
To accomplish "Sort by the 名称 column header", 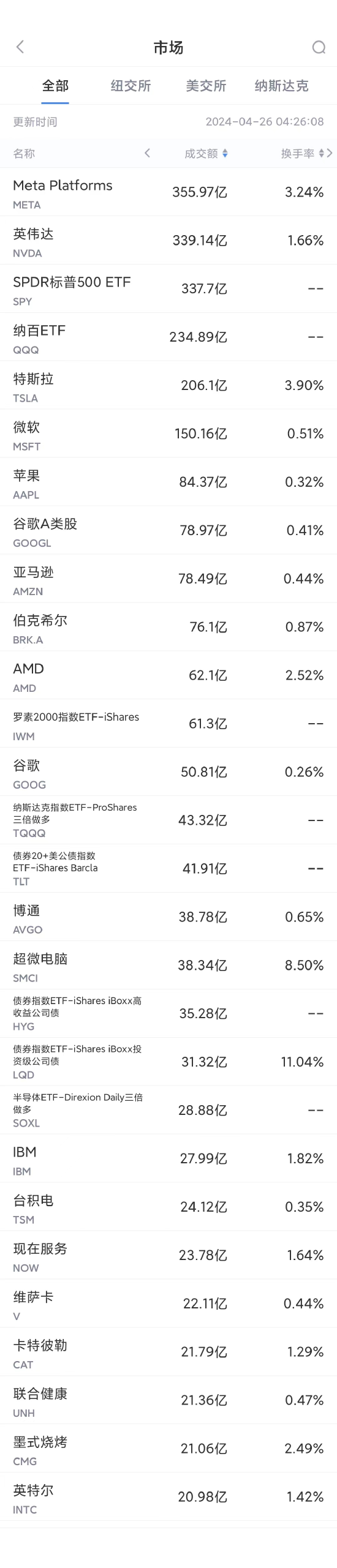I will coord(24,154).
